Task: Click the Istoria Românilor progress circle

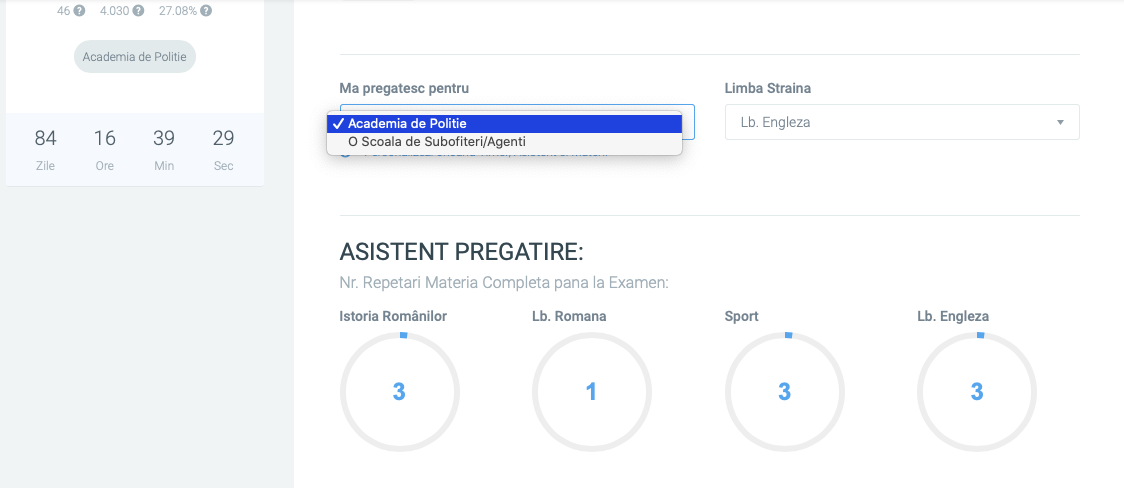Action: 399,391
